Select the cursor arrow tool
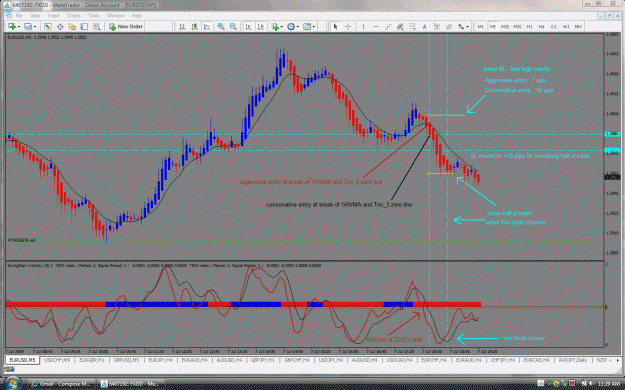 (x=335, y=27)
